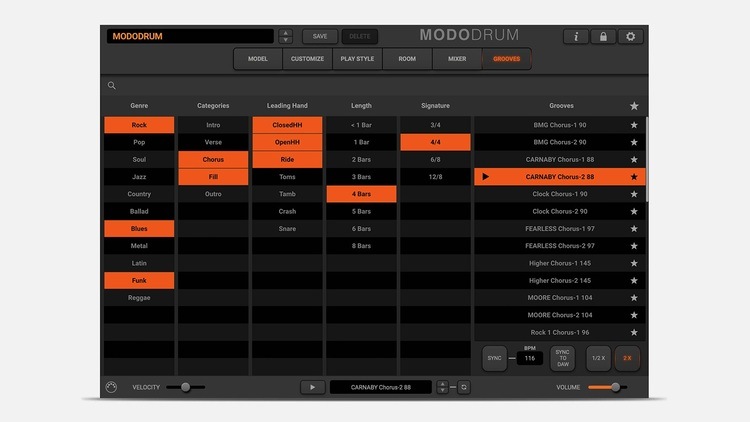750x422 pixels.
Task: Click the loop refresh icon near groove name
Action: 464,387
